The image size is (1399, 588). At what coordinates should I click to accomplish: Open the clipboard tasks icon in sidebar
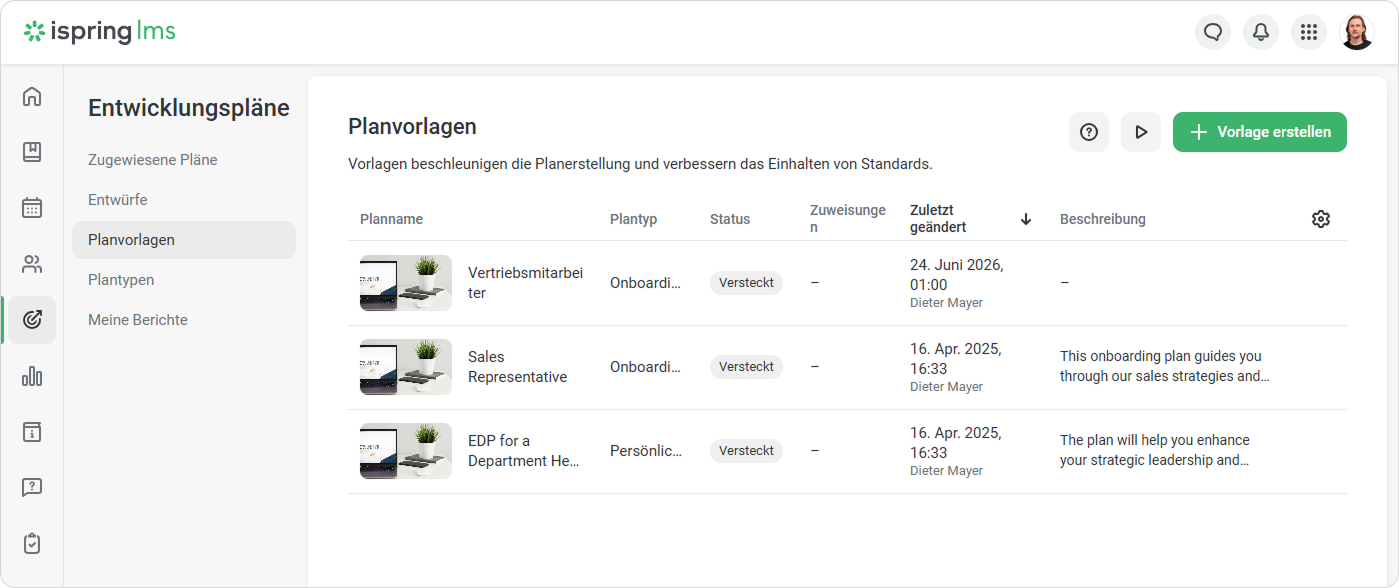point(32,544)
